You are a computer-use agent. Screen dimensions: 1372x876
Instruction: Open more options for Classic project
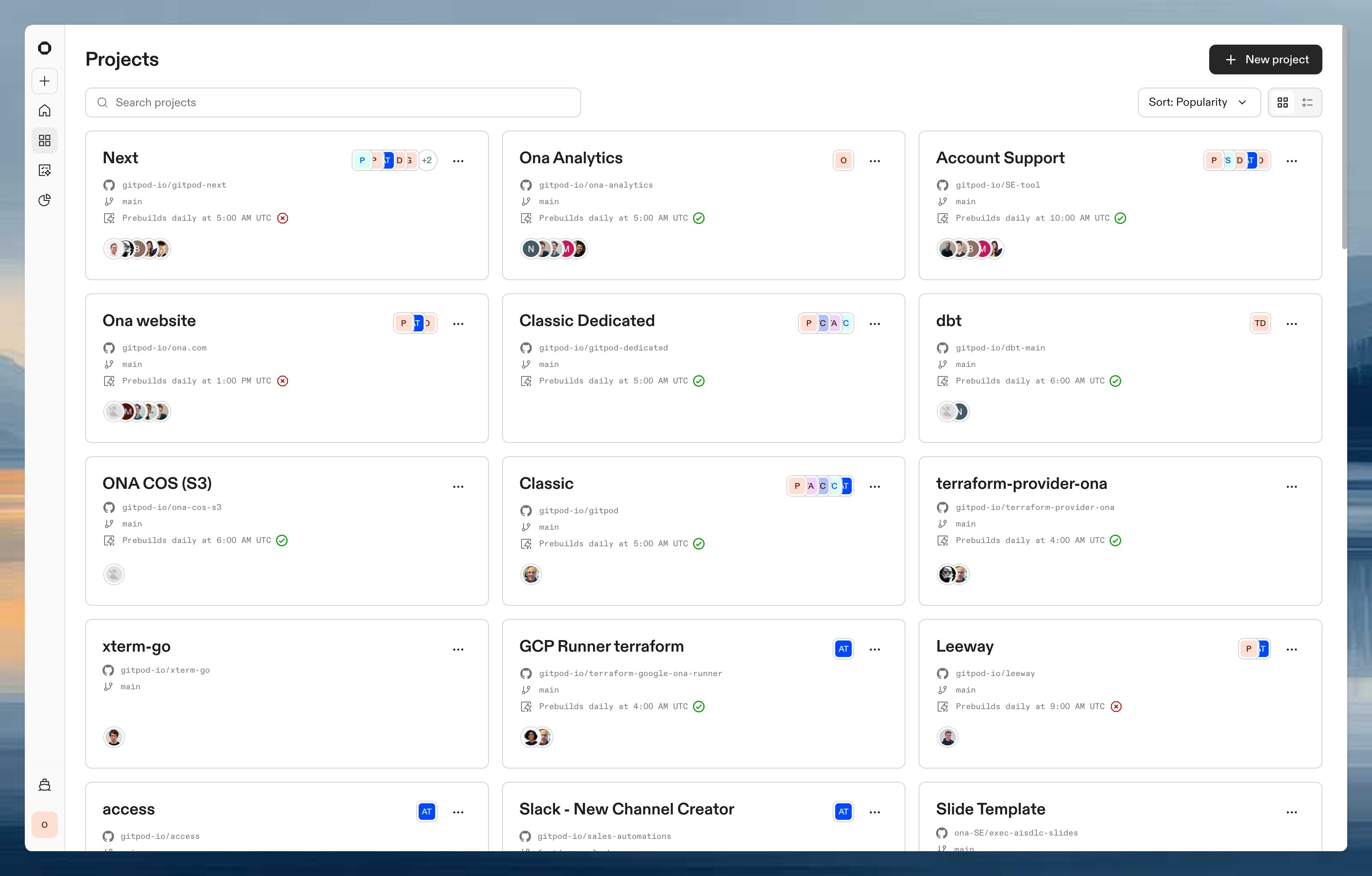coord(874,486)
